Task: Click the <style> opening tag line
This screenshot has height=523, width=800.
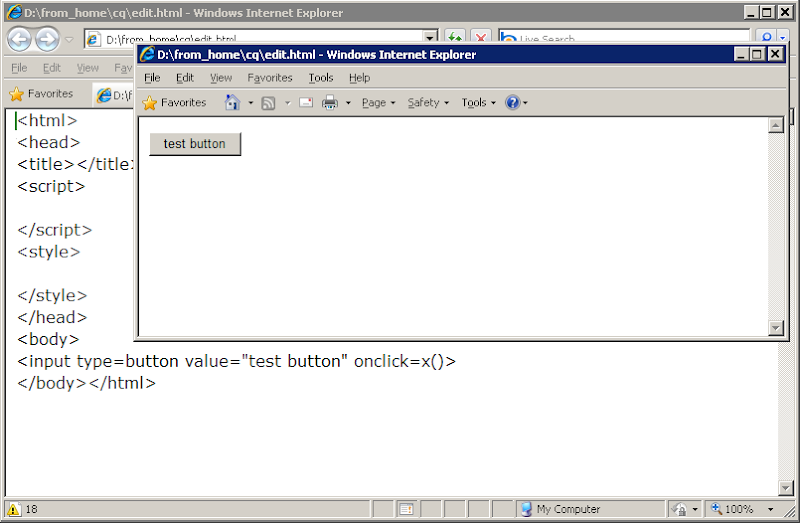Action: click(48, 252)
